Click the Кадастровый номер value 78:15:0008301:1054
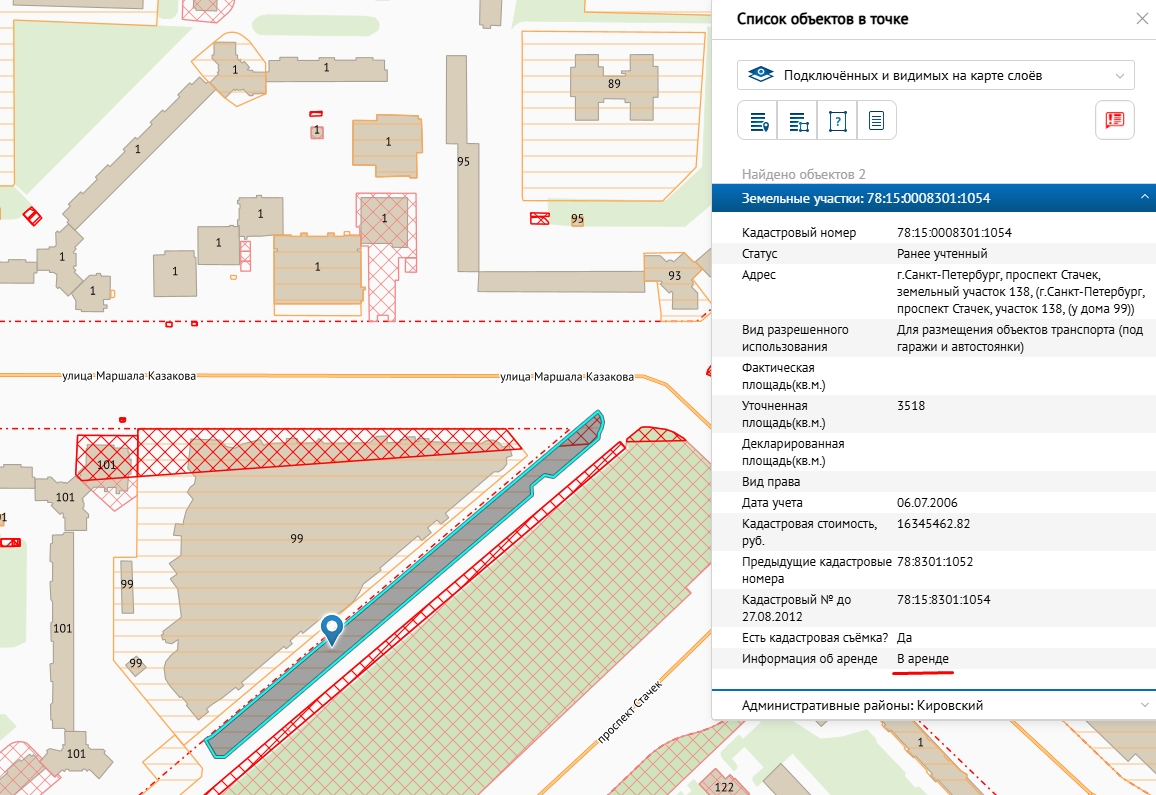This screenshot has width=1156, height=795. coord(954,233)
